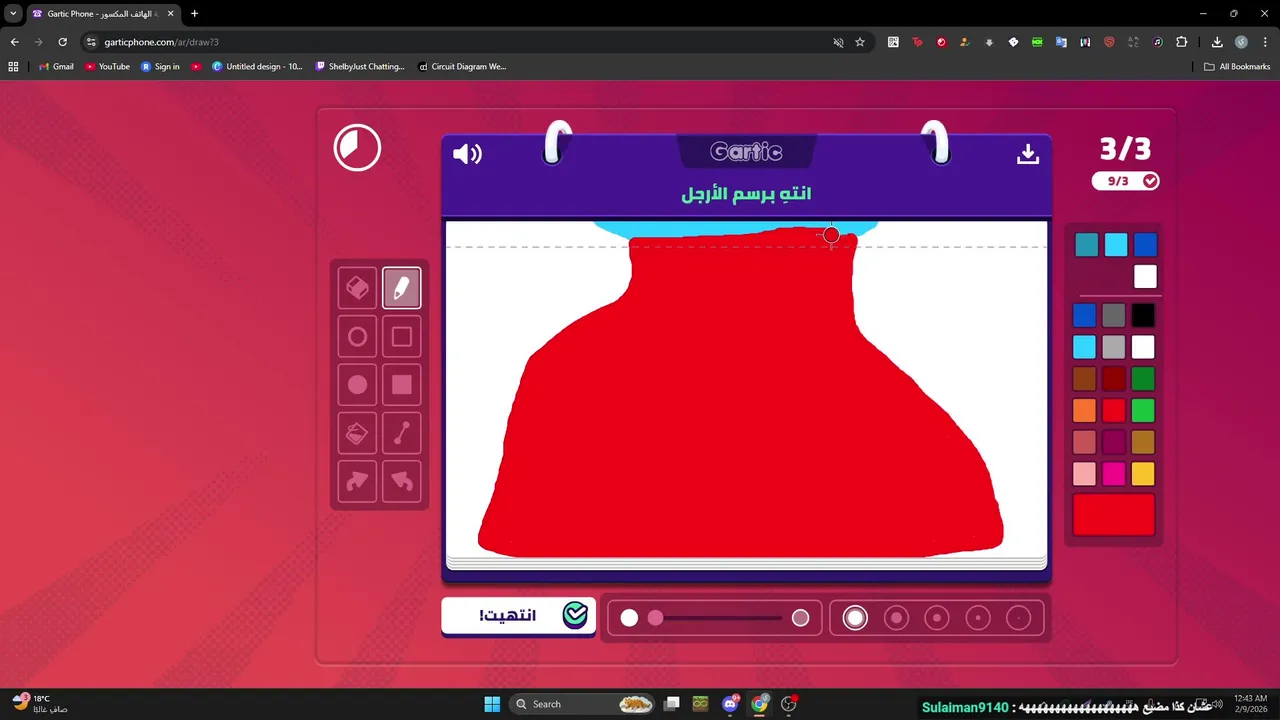Open the Chrome three-dot menu

click(1265, 42)
